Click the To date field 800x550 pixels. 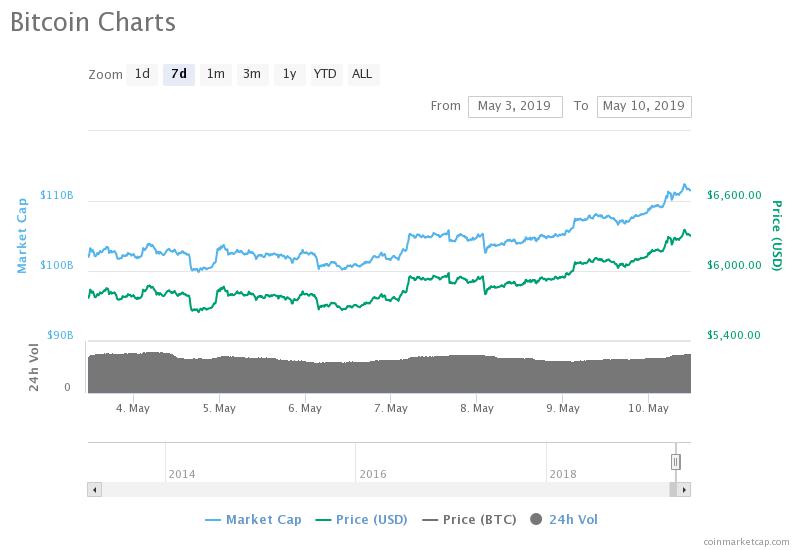pos(643,106)
